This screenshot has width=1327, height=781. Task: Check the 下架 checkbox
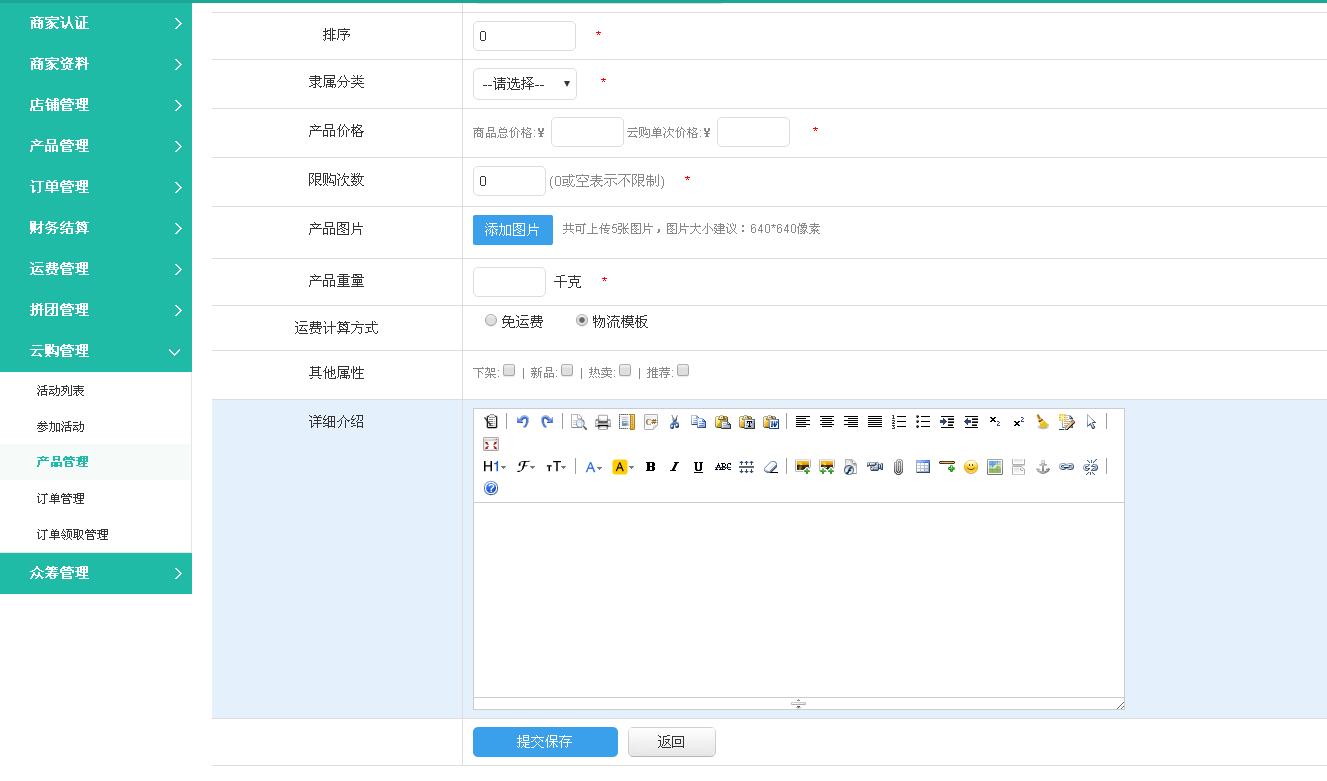(x=509, y=371)
